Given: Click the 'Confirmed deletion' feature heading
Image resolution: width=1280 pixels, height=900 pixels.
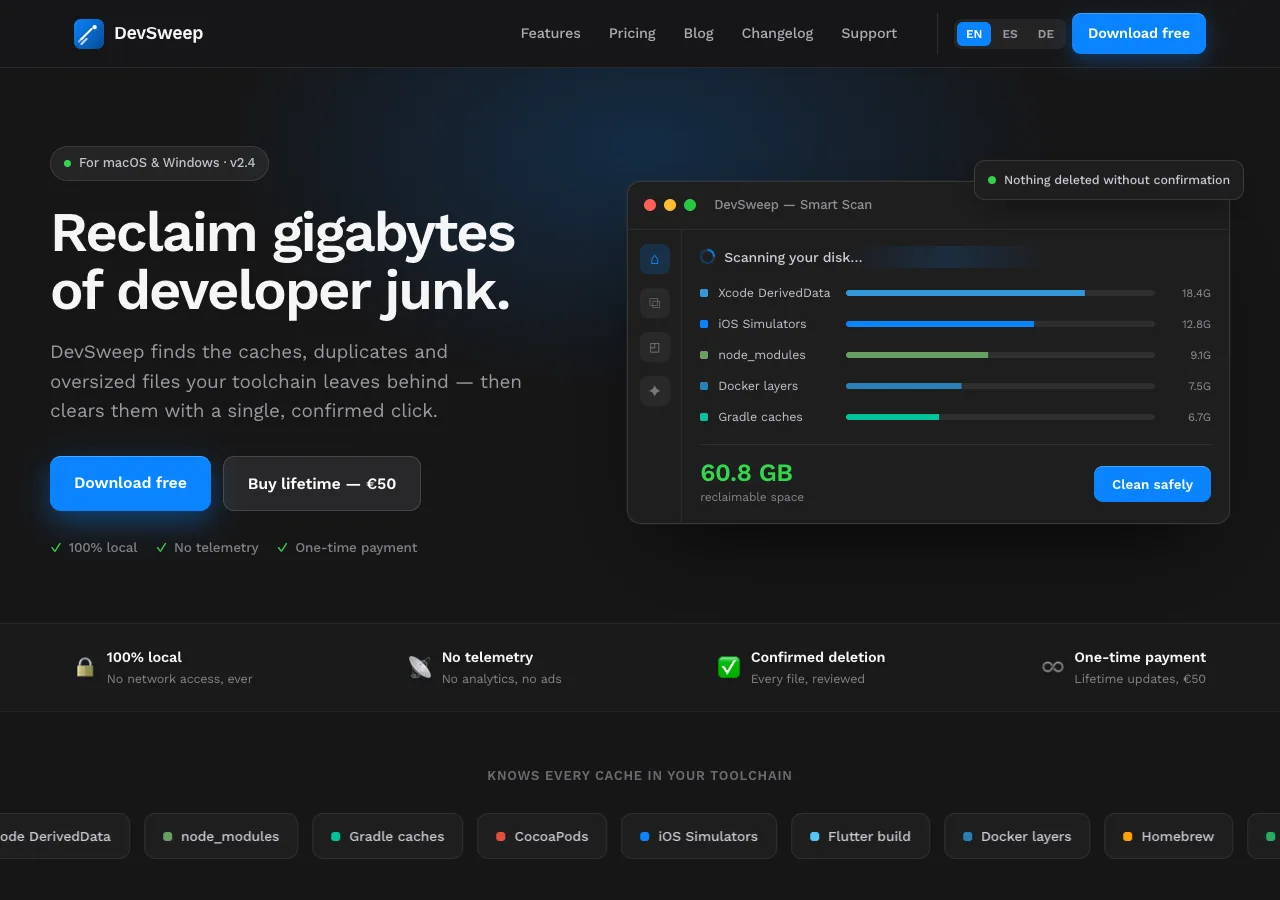Looking at the screenshot, I should tap(818, 657).
